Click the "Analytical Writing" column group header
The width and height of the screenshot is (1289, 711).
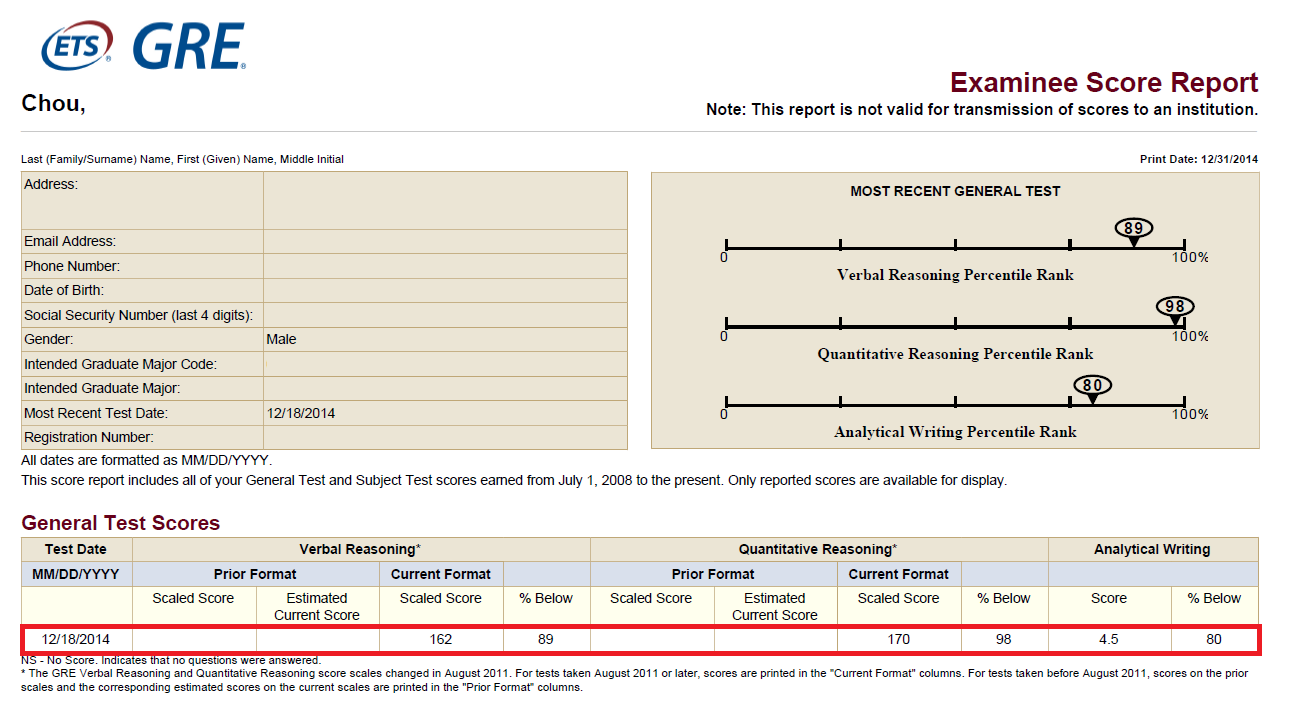pos(1152,549)
